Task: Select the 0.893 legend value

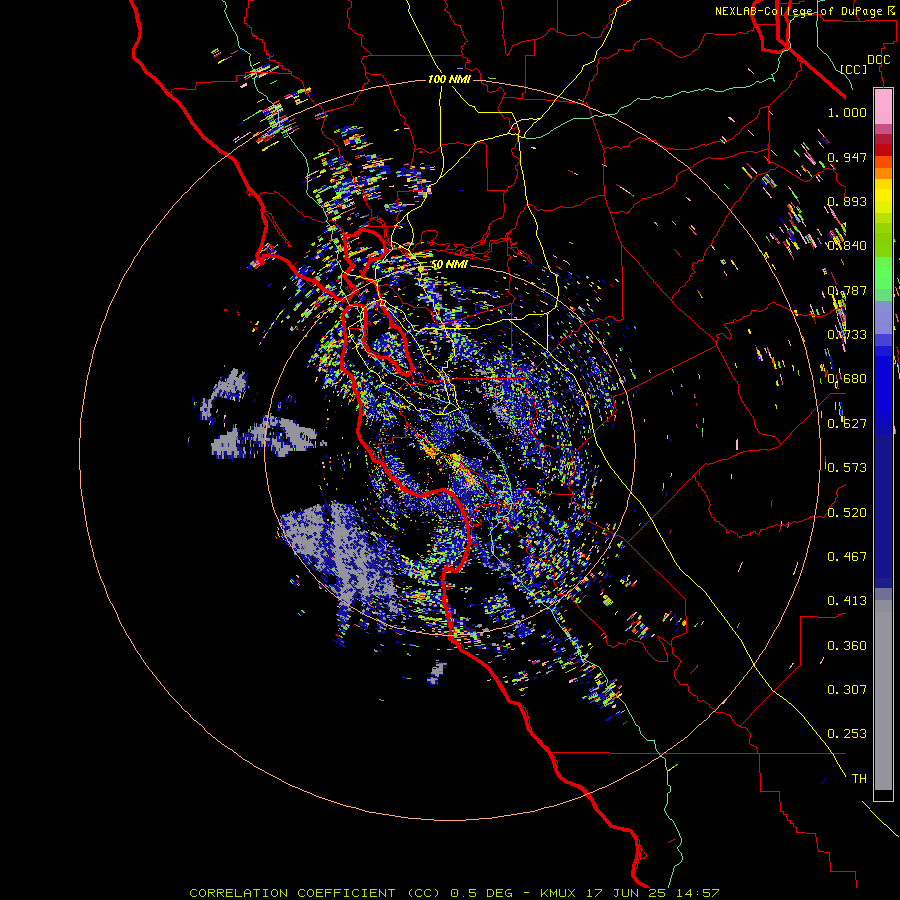Action: tap(847, 201)
